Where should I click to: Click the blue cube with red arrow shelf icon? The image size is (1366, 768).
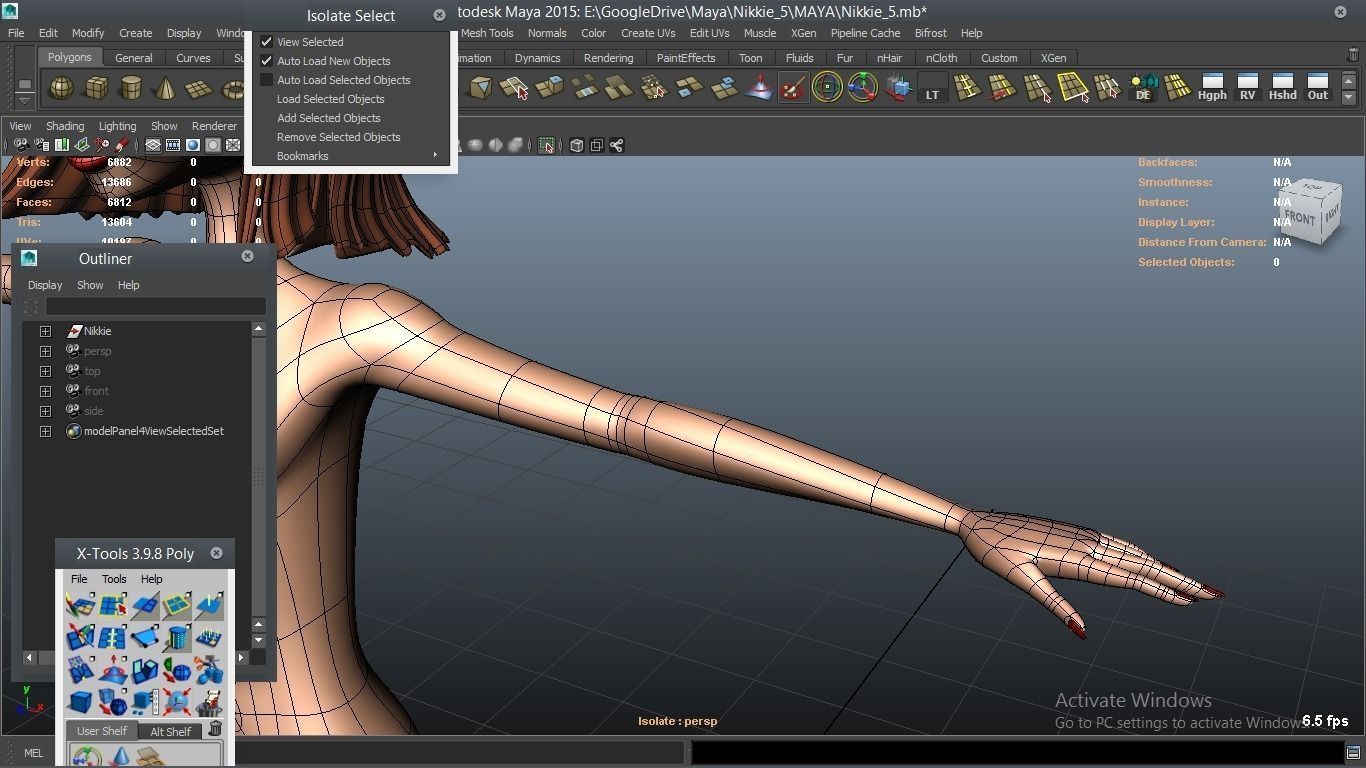click(x=899, y=88)
